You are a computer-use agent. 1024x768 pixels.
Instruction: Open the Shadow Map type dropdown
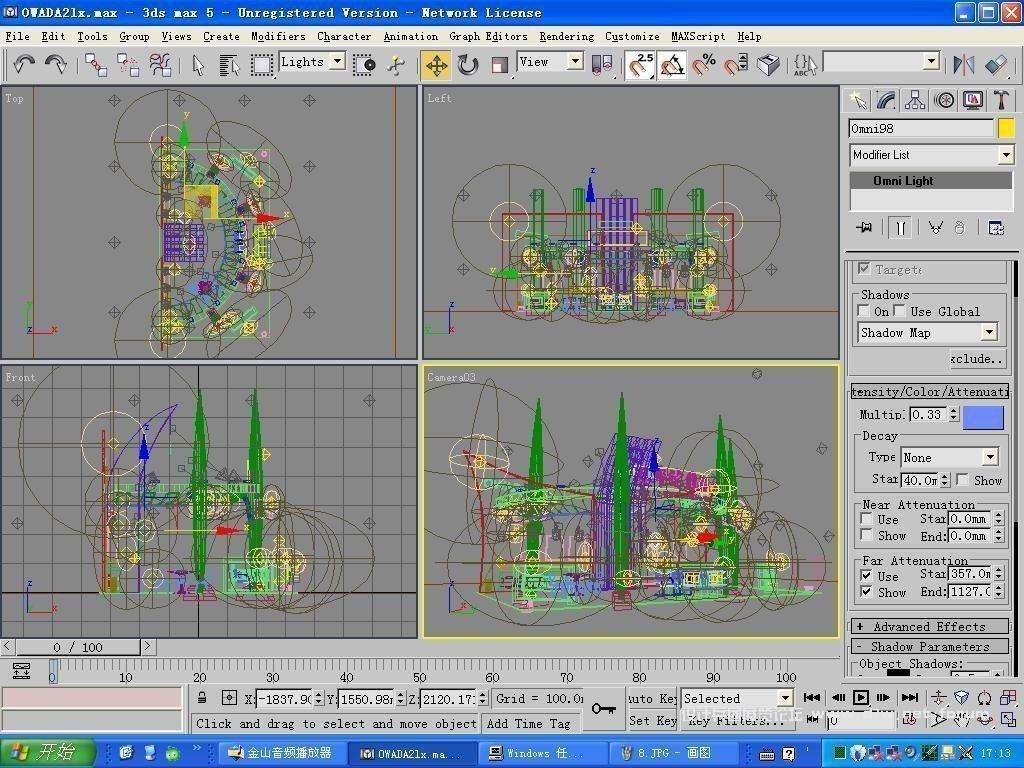tap(989, 332)
